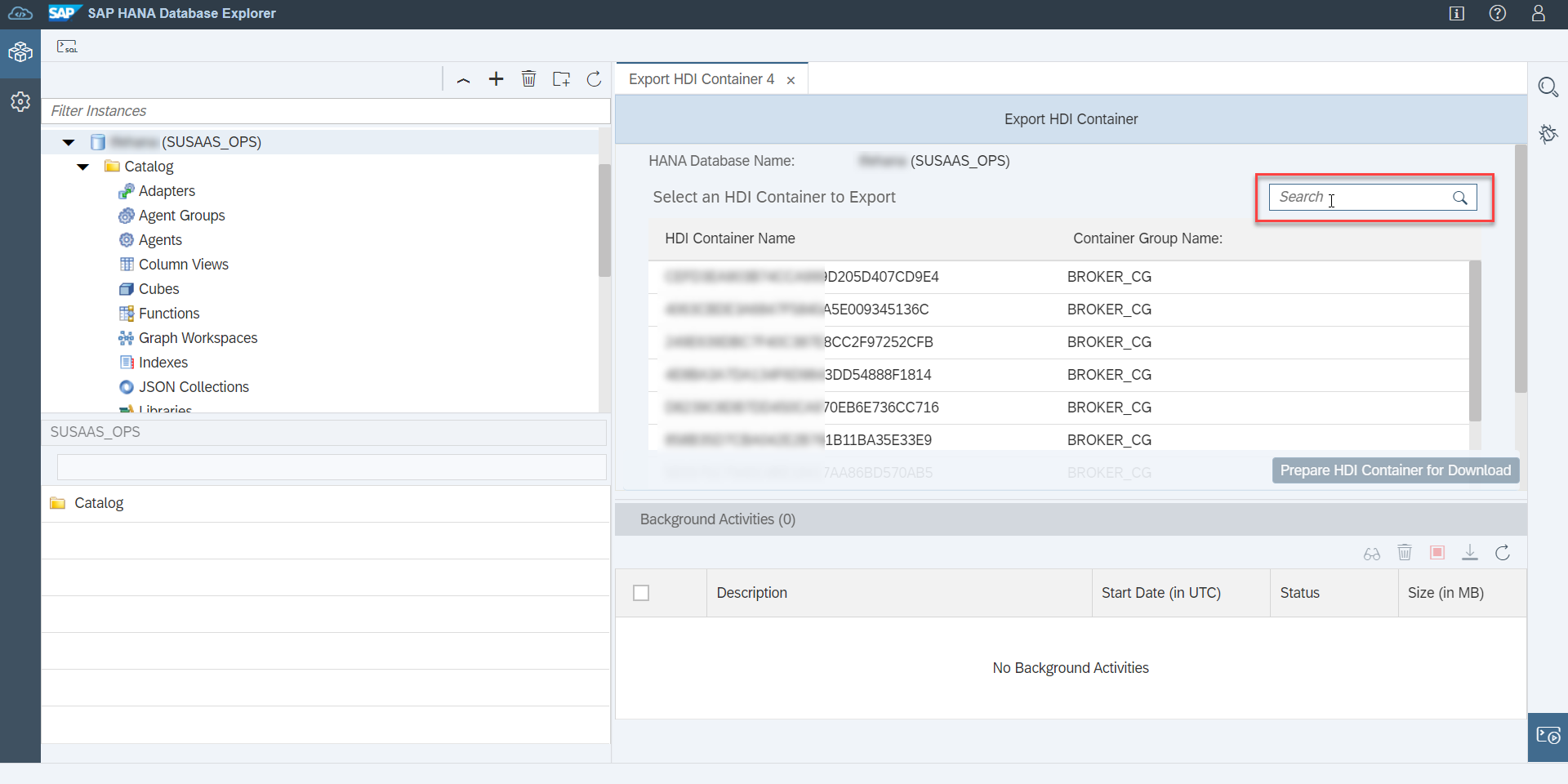Select container row ending D205D407CD9E4
Screen dimensions: 1568x784
point(1058,277)
